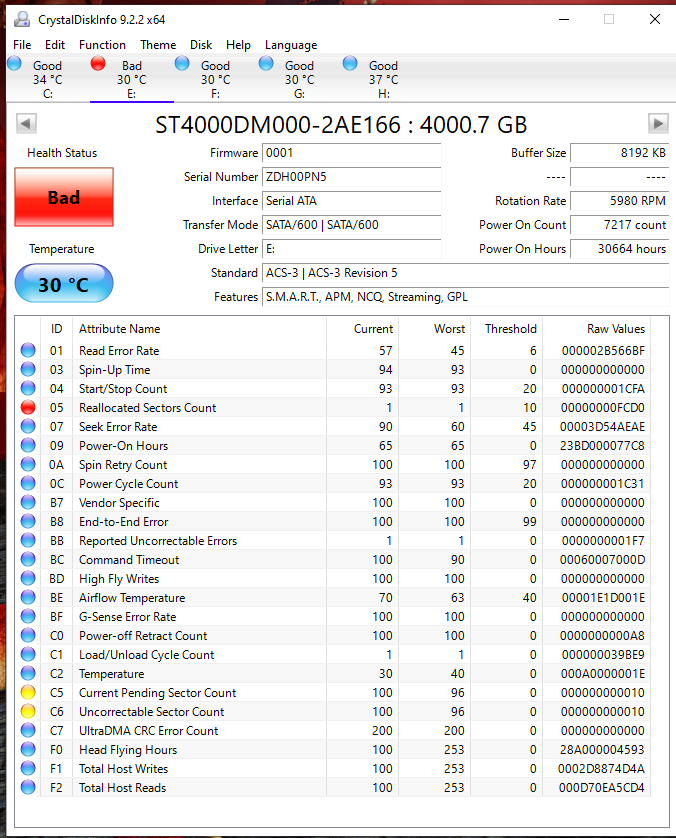Click the Buffer Size field 8192 KB
The width and height of the screenshot is (676, 838).
tap(619, 153)
